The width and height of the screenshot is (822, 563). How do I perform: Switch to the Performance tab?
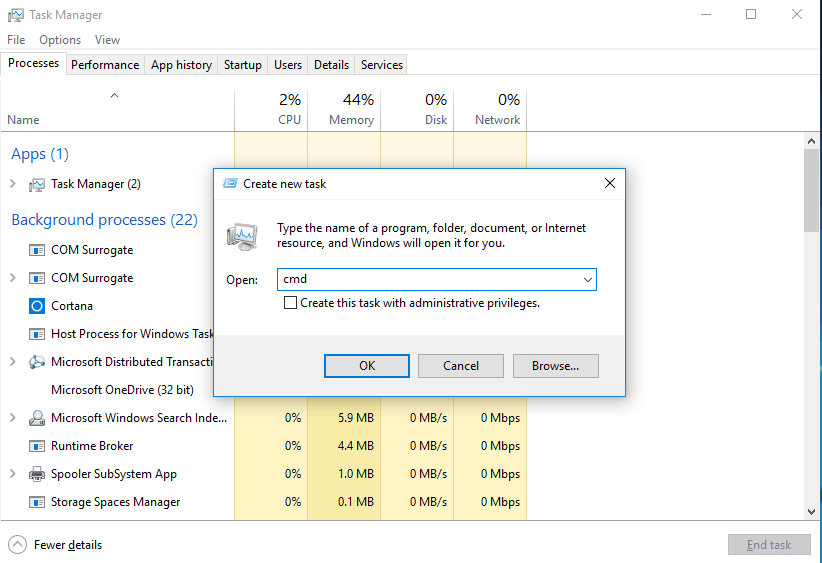pos(105,64)
